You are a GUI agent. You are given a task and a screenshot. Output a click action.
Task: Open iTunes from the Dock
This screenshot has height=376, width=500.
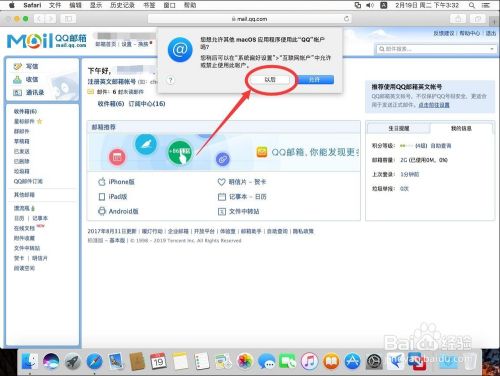[x=310, y=361]
